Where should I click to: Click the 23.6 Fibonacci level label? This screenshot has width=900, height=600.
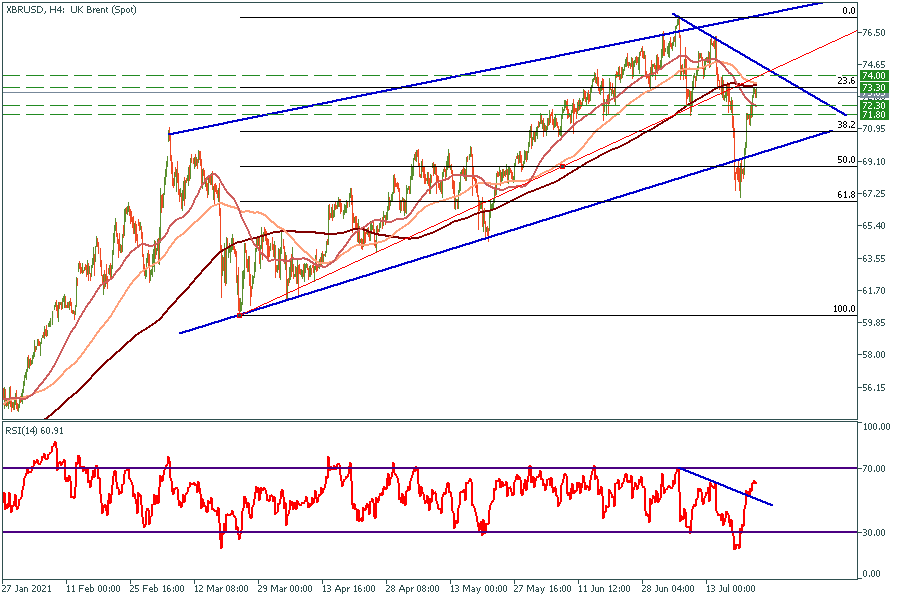click(845, 81)
